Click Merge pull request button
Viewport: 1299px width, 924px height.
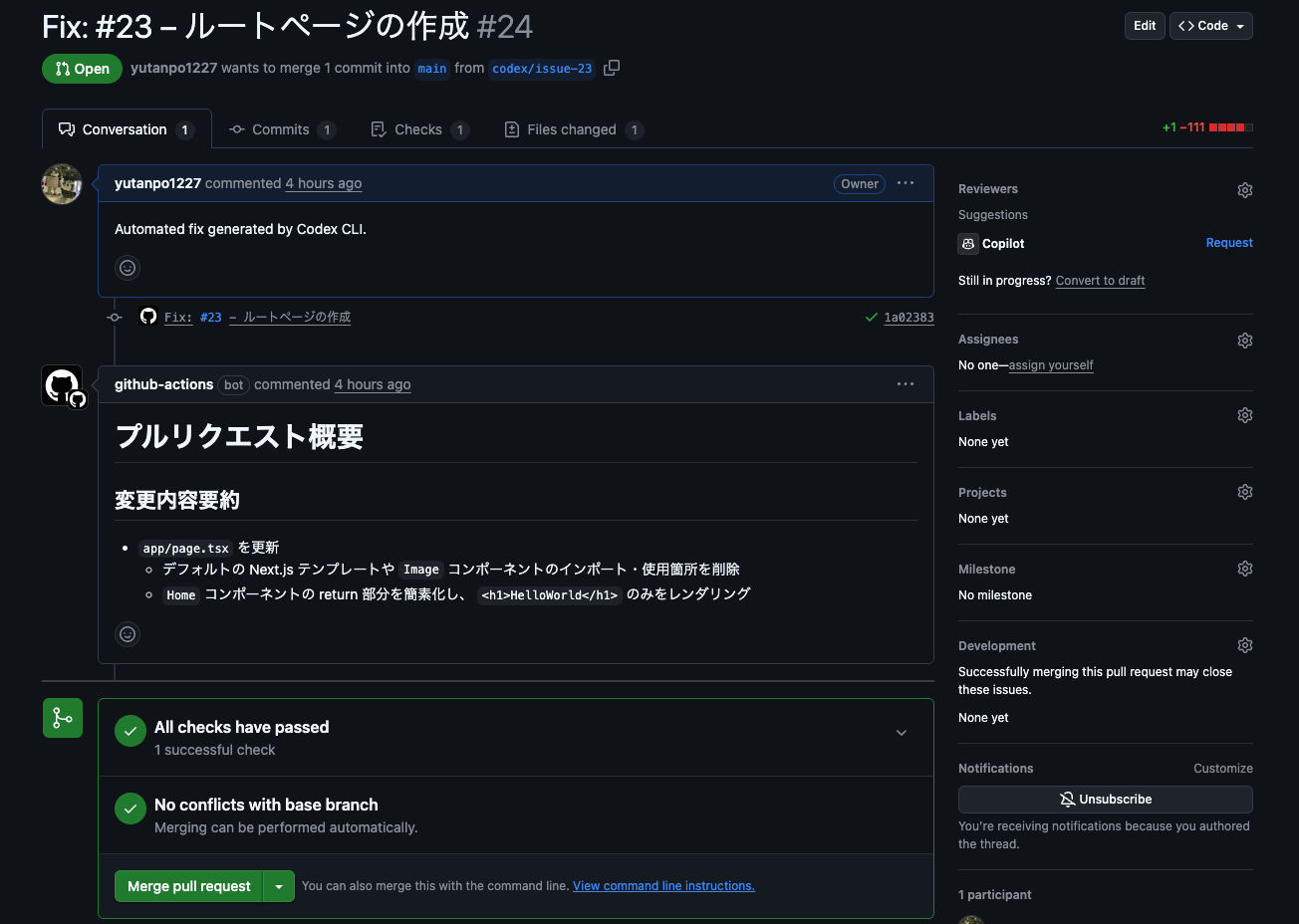click(189, 886)
